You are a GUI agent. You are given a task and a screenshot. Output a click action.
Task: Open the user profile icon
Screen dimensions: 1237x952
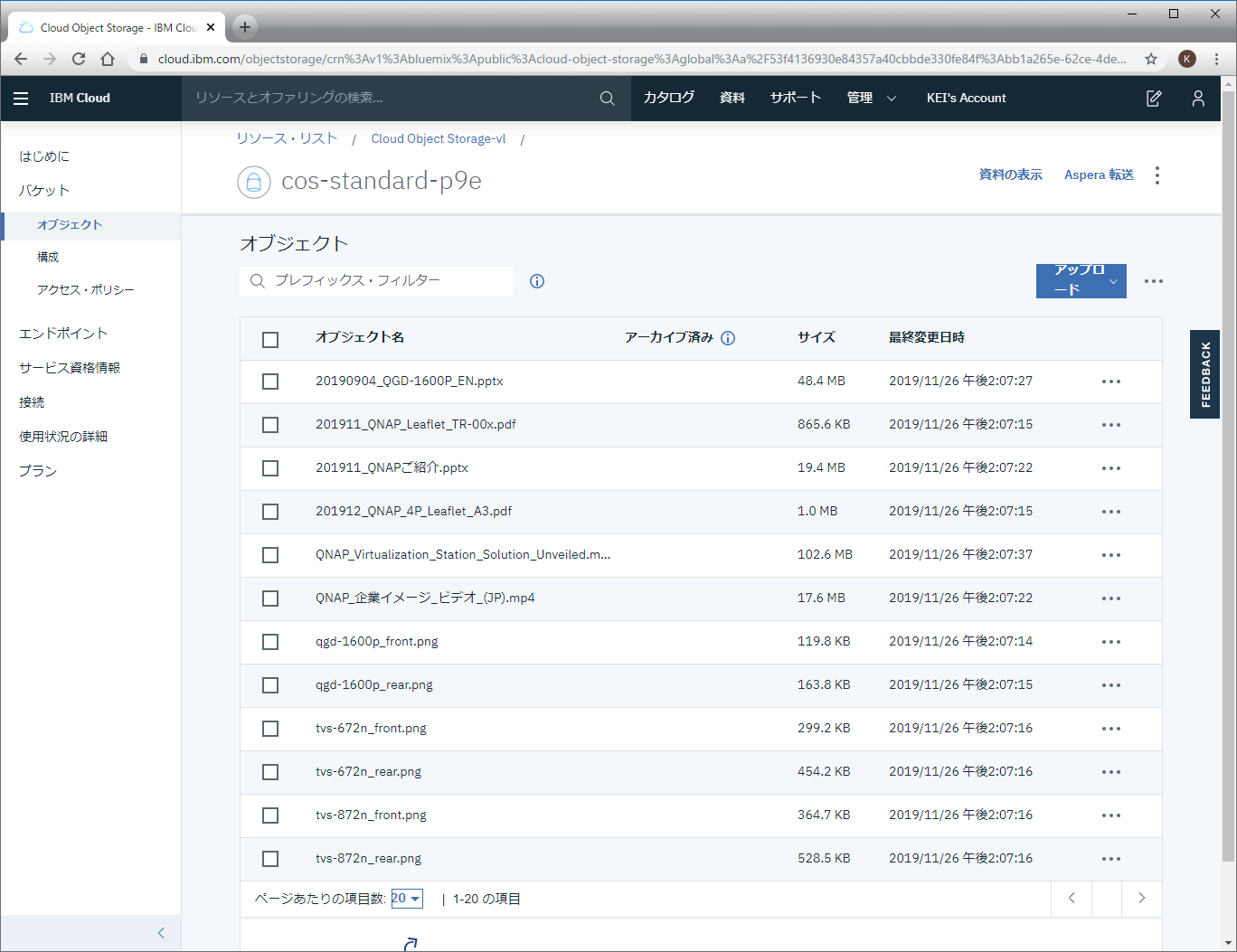[1198, 99]
